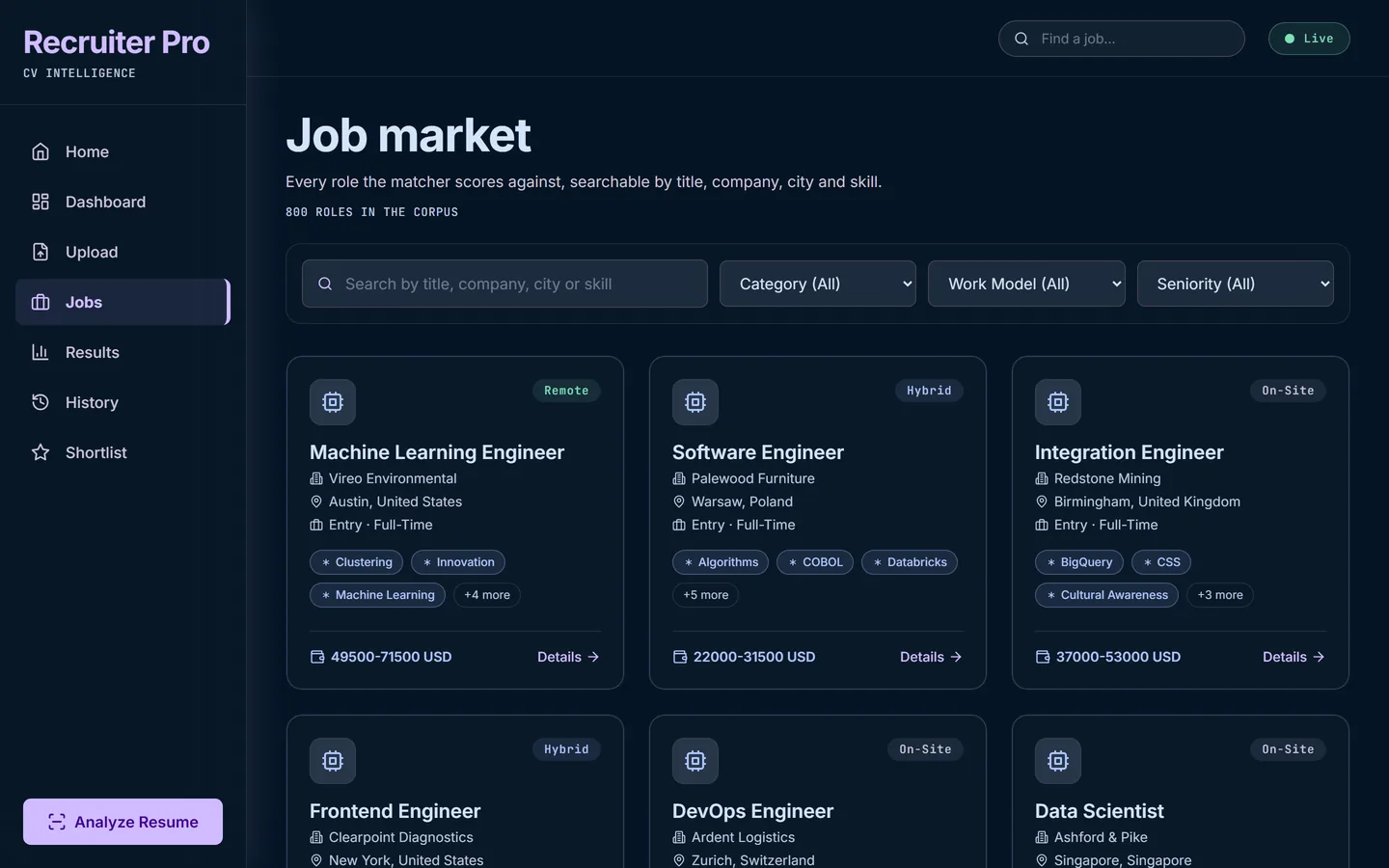The height and width of the screenshot is (868, 1389).
Task: Click the location pin beside Warsaw, Poland
Action: (x=679, y=502)
